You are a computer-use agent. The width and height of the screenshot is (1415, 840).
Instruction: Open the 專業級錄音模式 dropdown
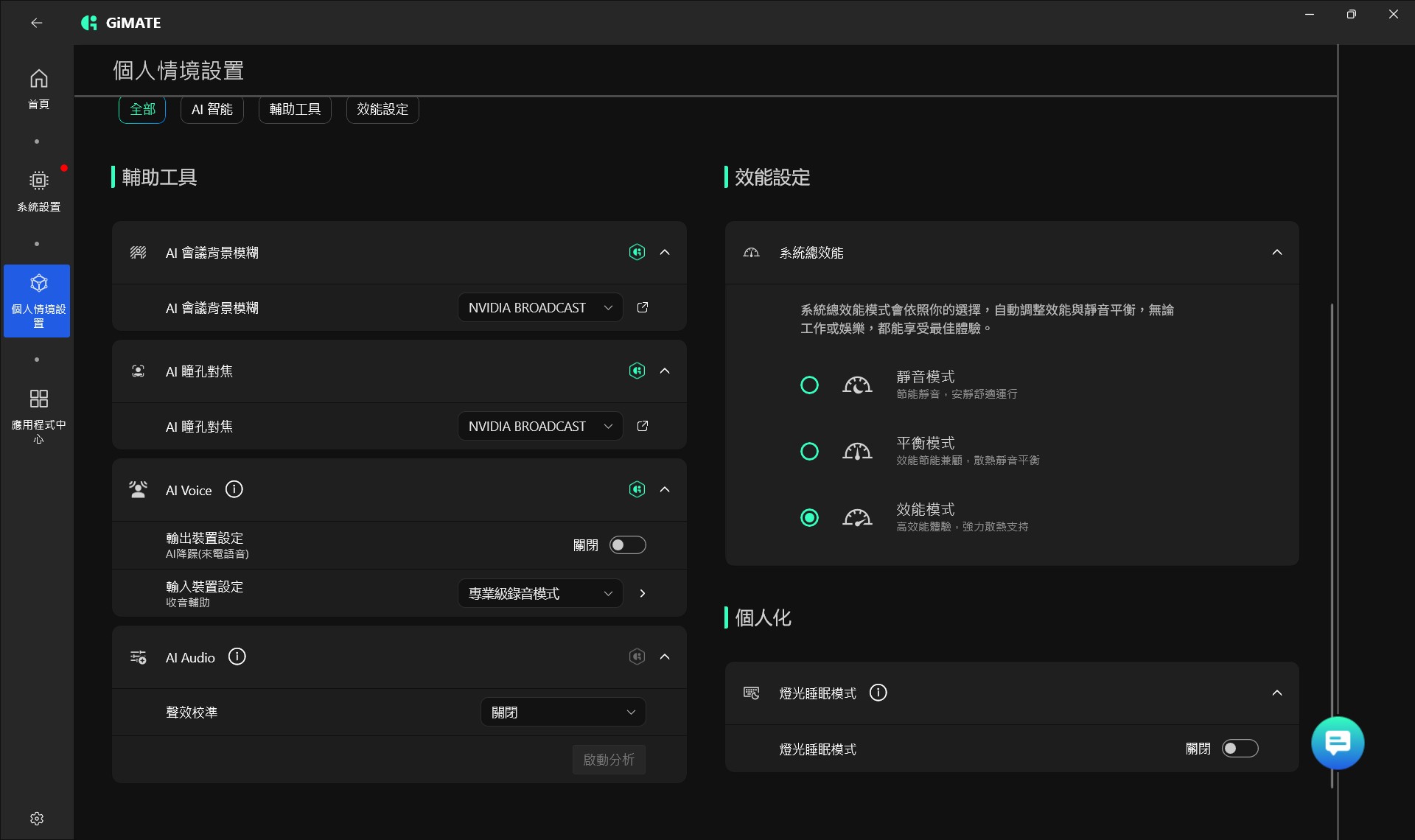[x=540, y=593]
